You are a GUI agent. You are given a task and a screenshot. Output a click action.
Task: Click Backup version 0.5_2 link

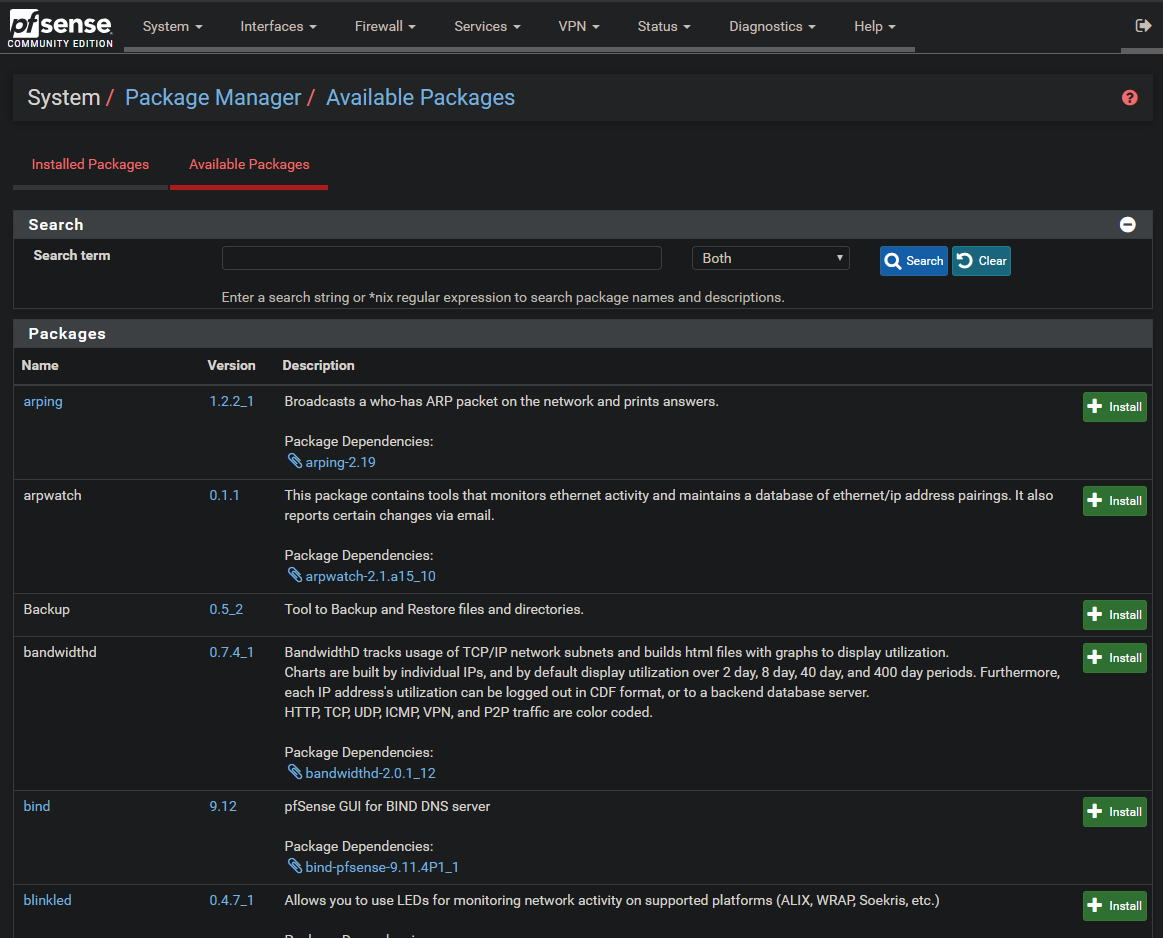tap(226, 610)
